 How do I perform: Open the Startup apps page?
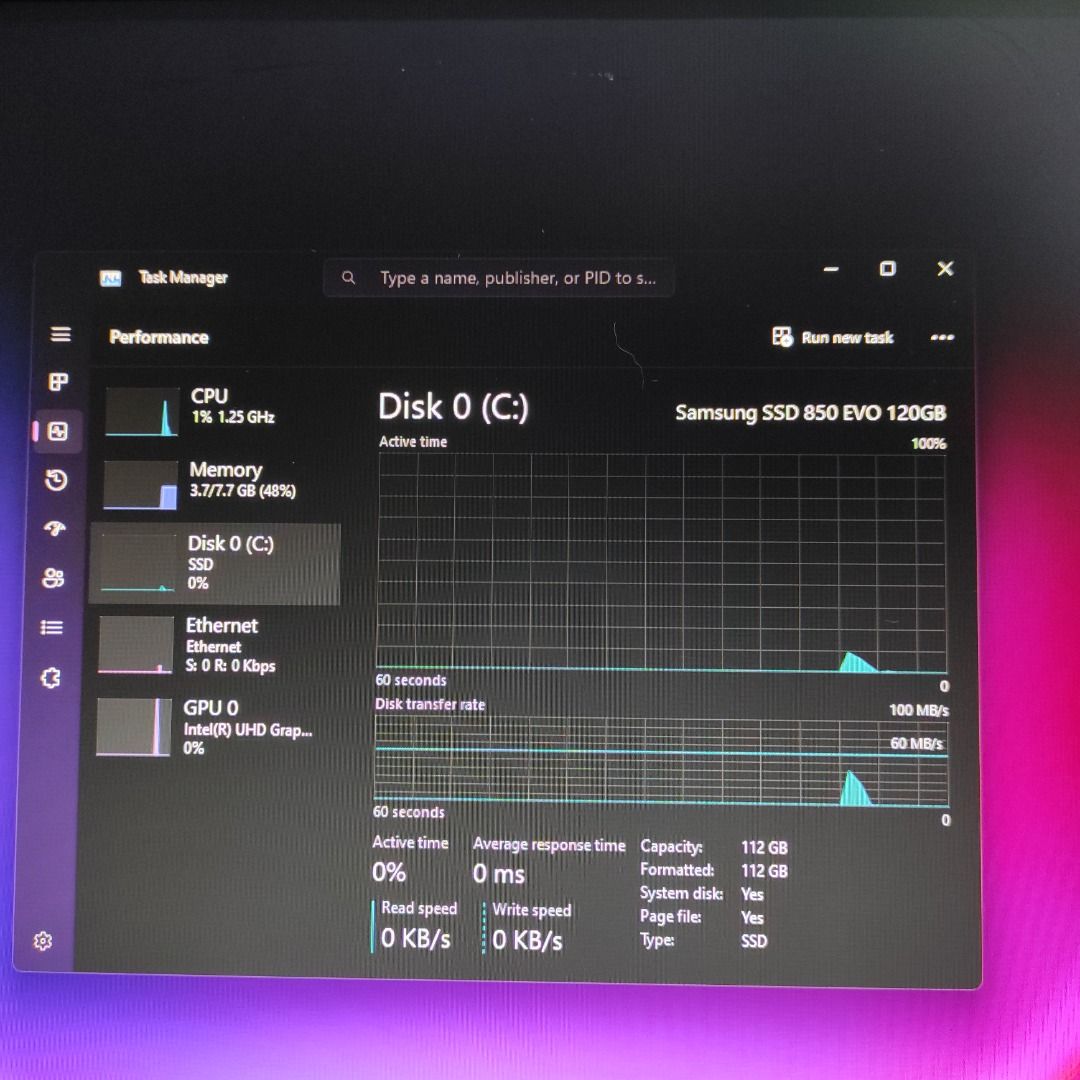56,528
